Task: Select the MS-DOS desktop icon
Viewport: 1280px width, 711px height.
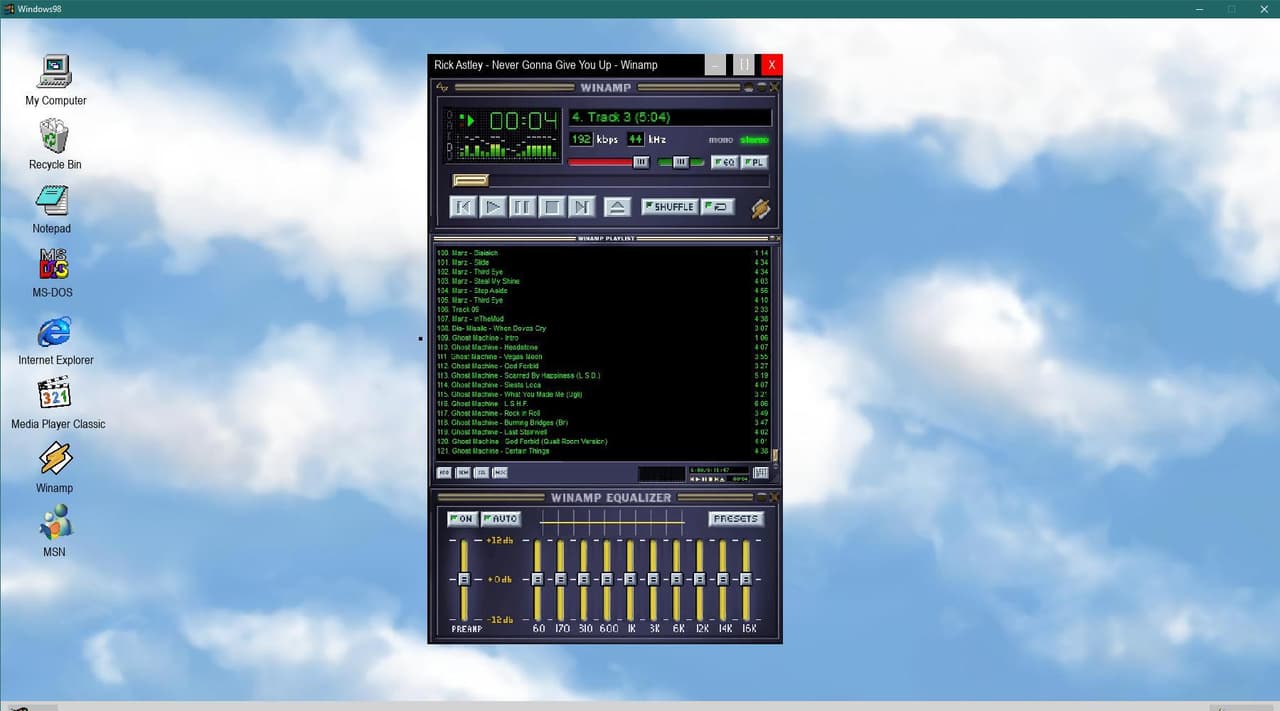Action: pos(53,272)
